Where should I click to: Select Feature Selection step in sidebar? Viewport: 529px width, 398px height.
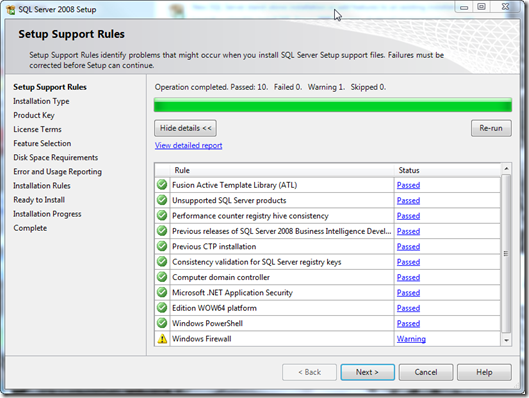[42, 143]
